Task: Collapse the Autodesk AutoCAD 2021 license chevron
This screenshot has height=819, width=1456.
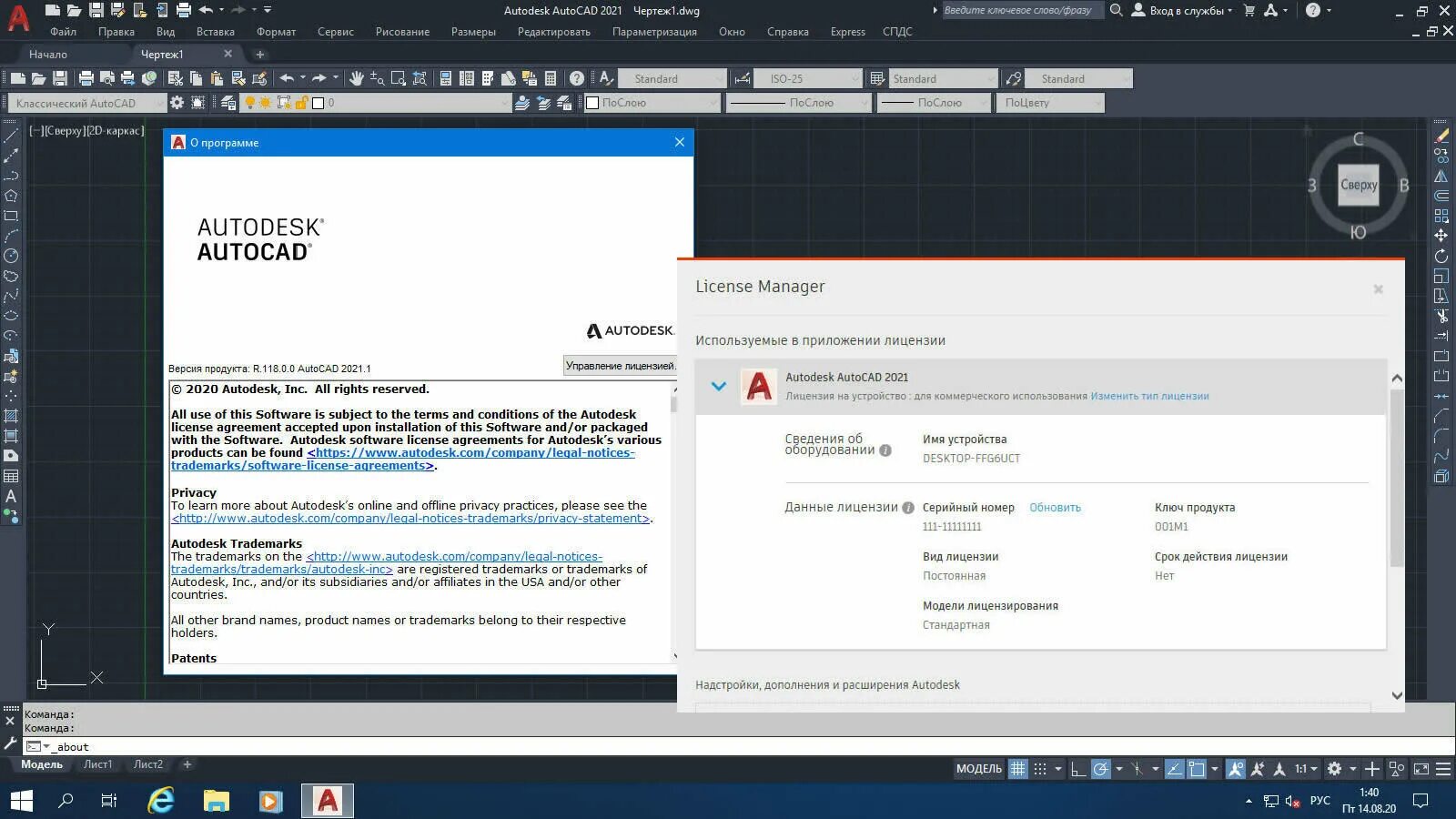Action: [719, 386]
